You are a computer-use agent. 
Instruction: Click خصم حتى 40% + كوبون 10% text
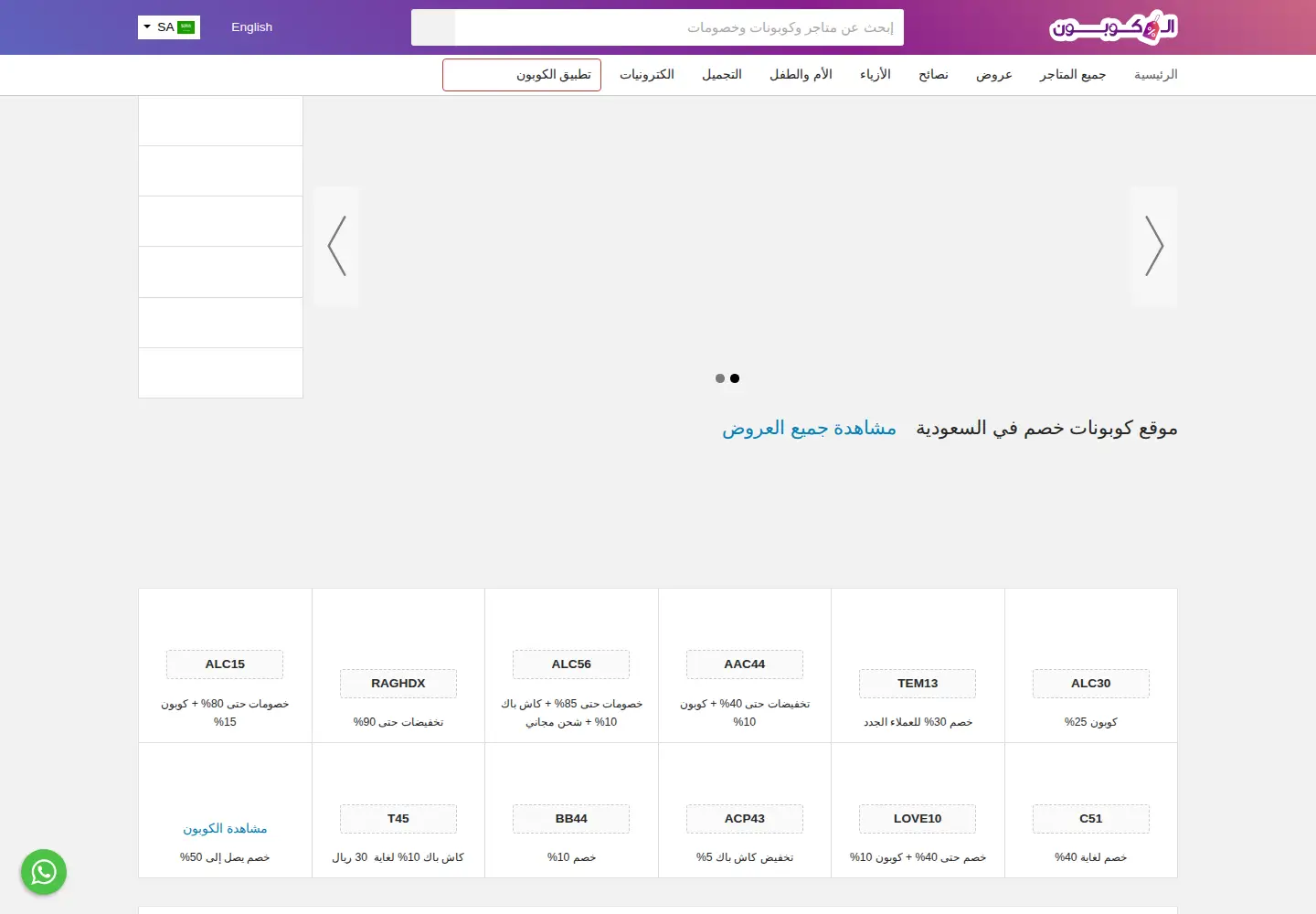point(918,857)
